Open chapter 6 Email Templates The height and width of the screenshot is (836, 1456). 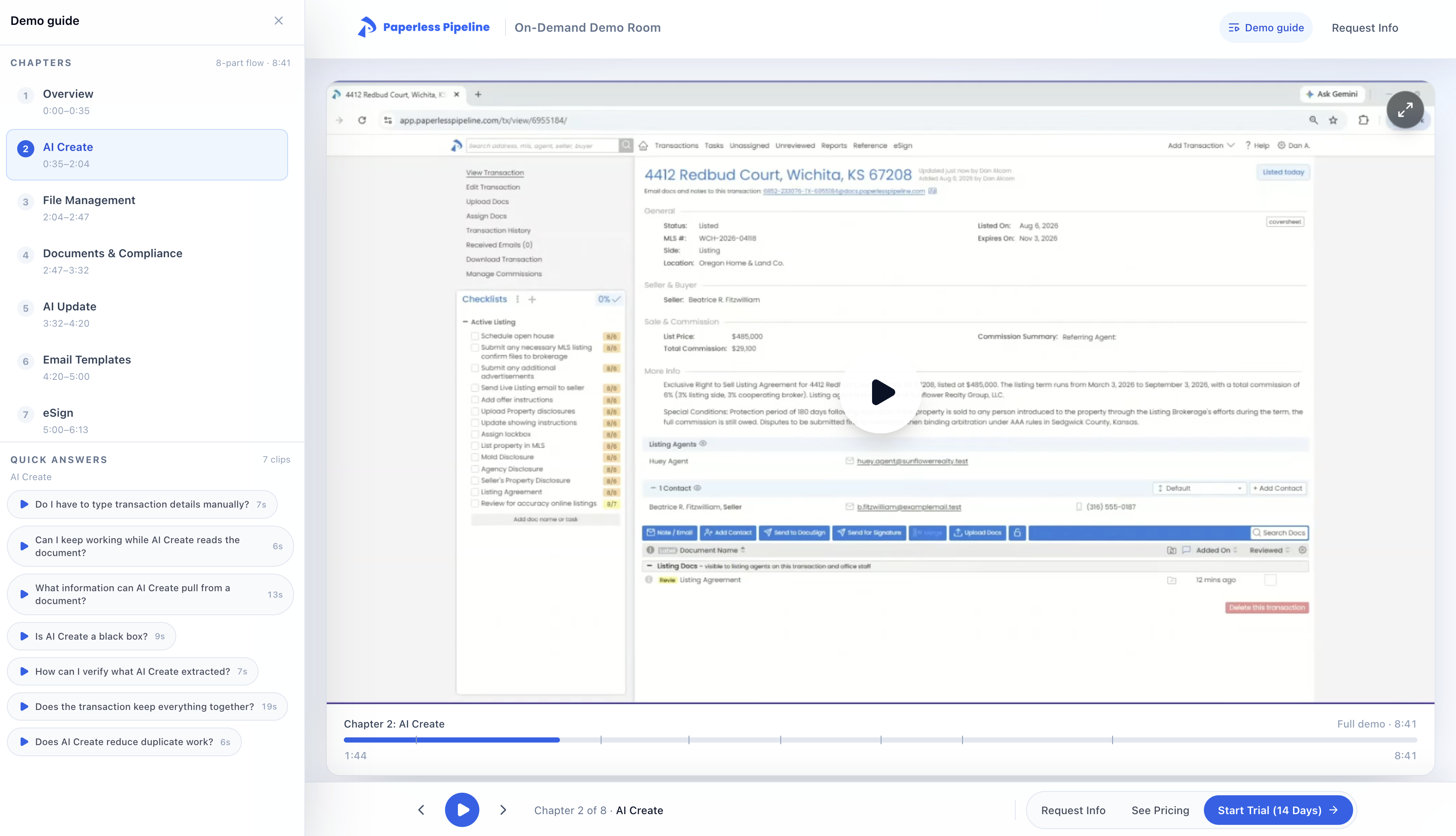click(x=147, y=367)
